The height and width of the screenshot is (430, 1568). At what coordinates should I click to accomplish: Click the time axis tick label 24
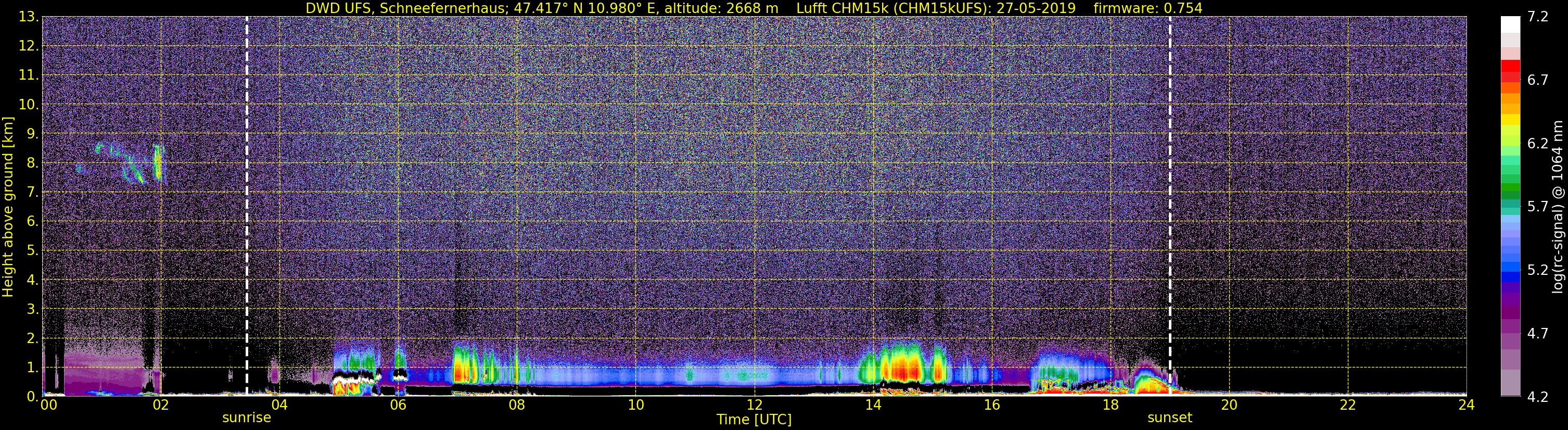tap(1467, 406)
